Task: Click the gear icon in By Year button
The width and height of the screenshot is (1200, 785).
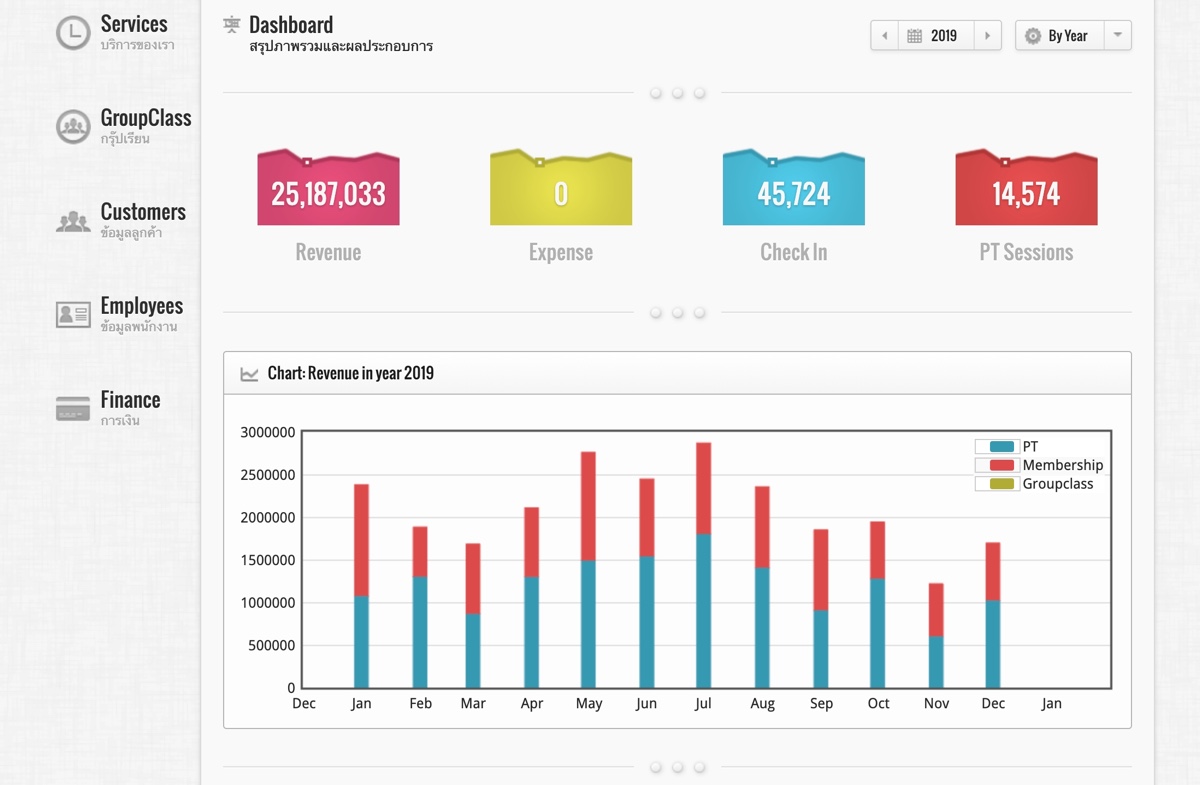Action: click(x=1033, y=36)
